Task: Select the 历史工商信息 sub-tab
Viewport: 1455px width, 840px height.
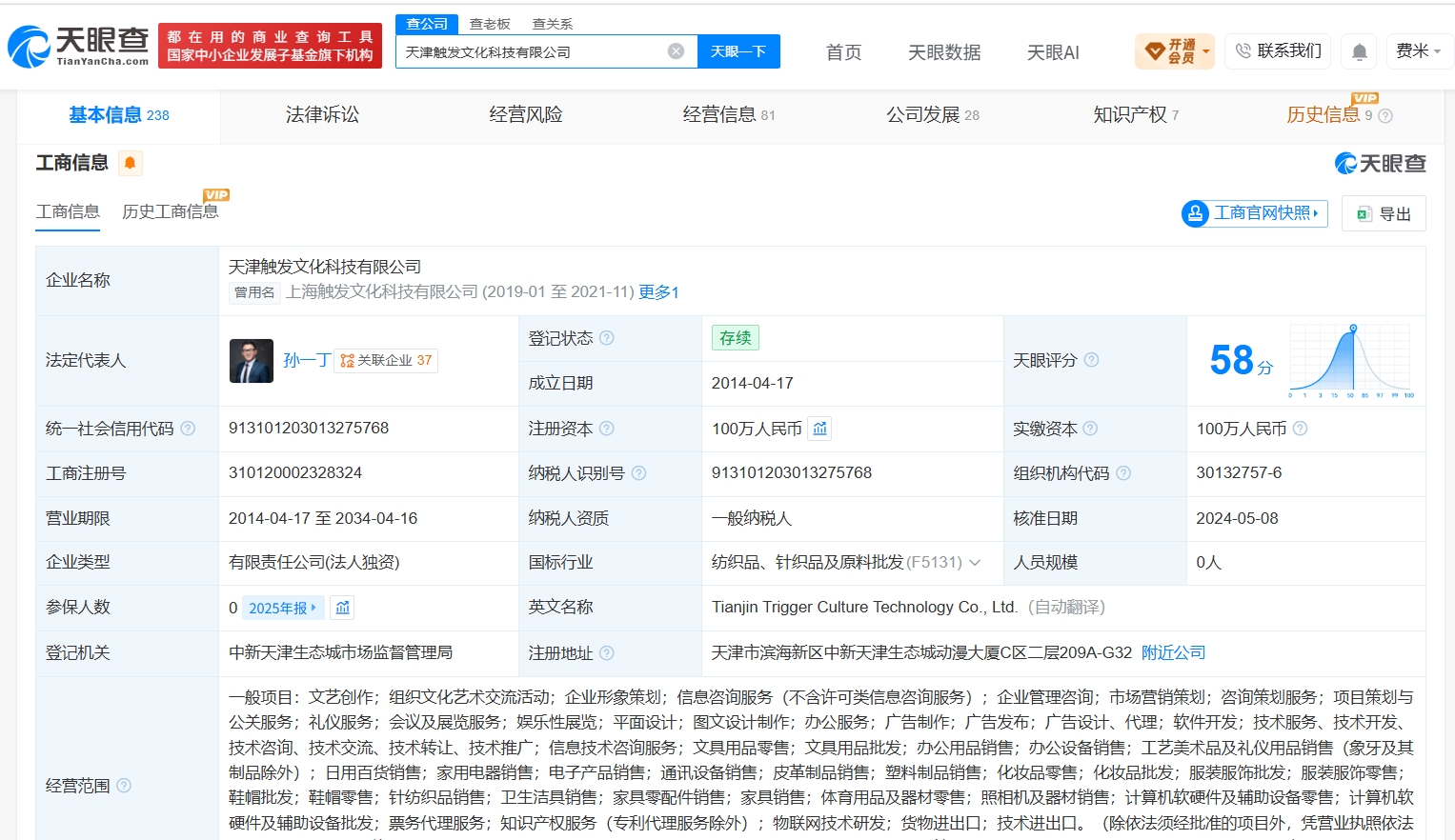Action: pos(170,211)
